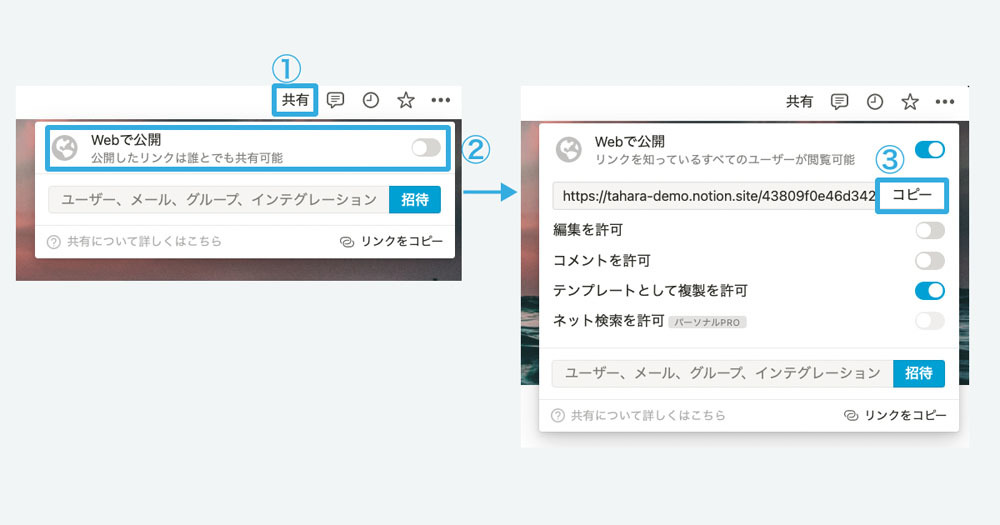Open the 共有について詳しくはこちら link in the left panel
This screenshot has height=525, width=1000.
[x=144, y=241]
